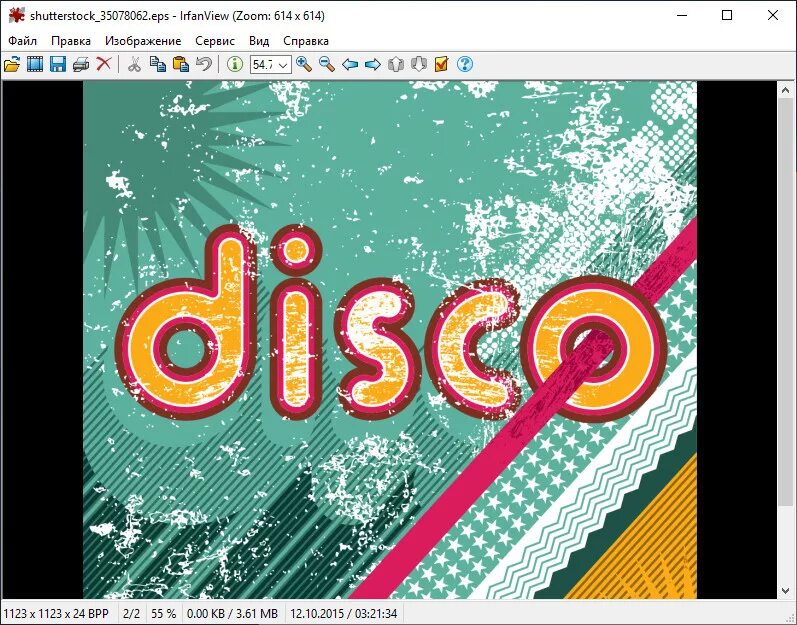Maximize the IrfanView window
Image resolution: width=797 pixels, height=625 pixels.
tap(727, 15)
